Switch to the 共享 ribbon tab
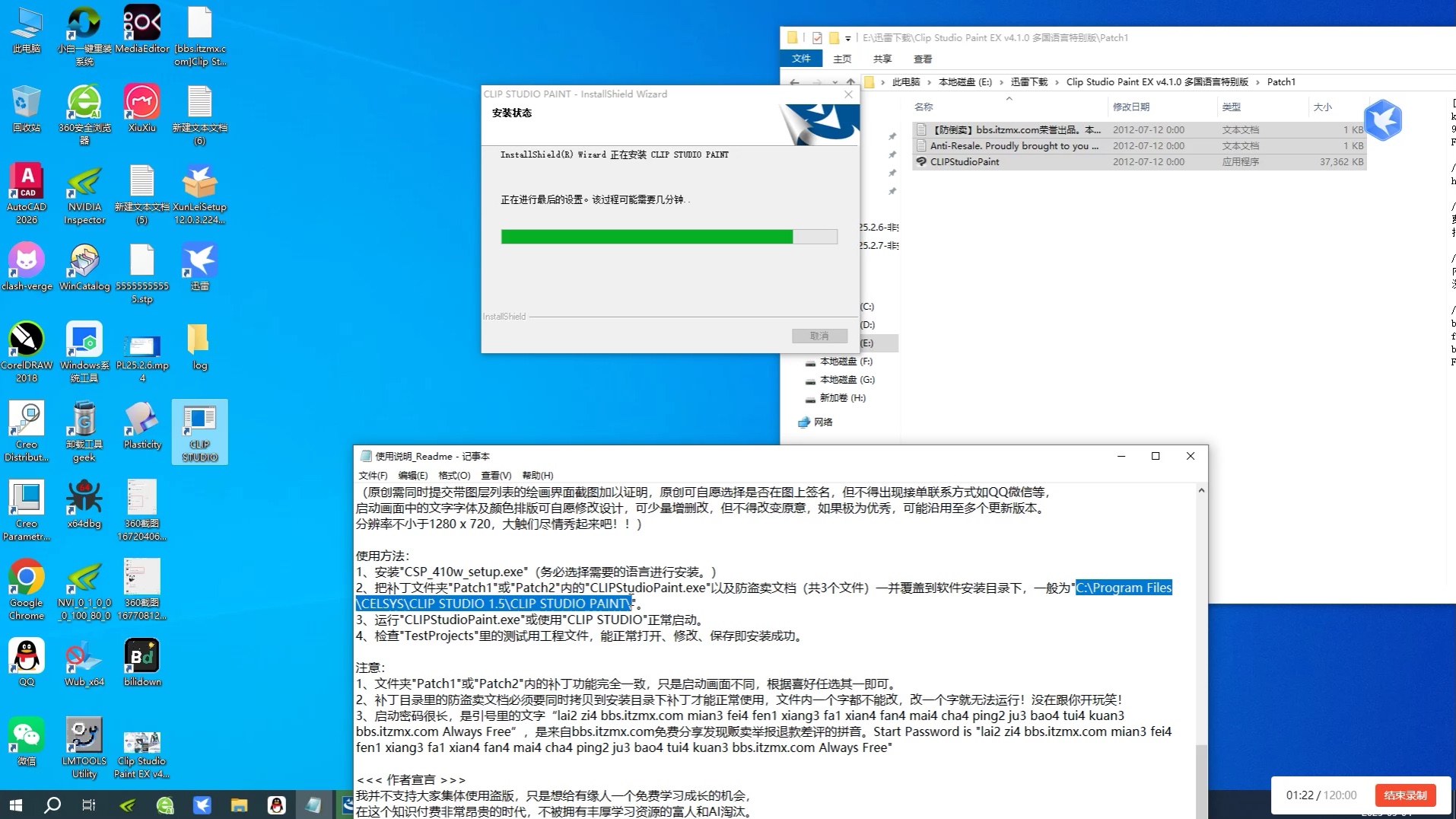 pyautogui.click(x=882, y=59)
